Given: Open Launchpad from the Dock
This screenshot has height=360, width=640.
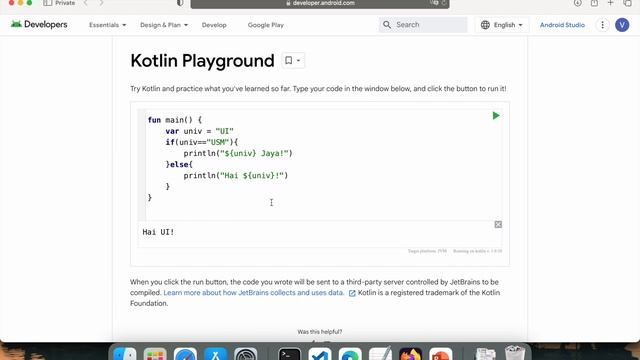Looking at the screenshot, I should click(155, 354).
